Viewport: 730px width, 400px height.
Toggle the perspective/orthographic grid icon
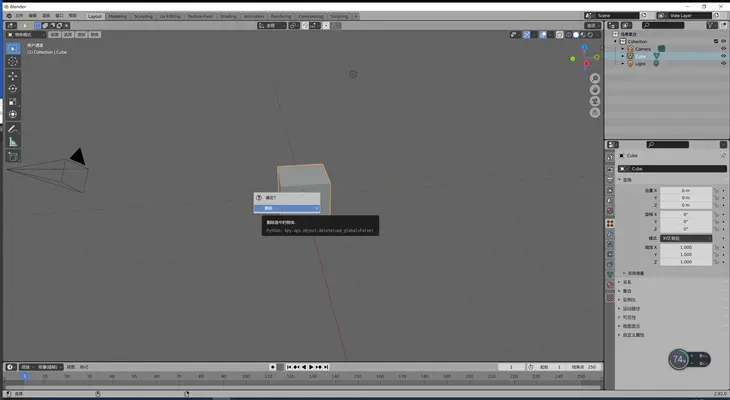coord(595,113)
